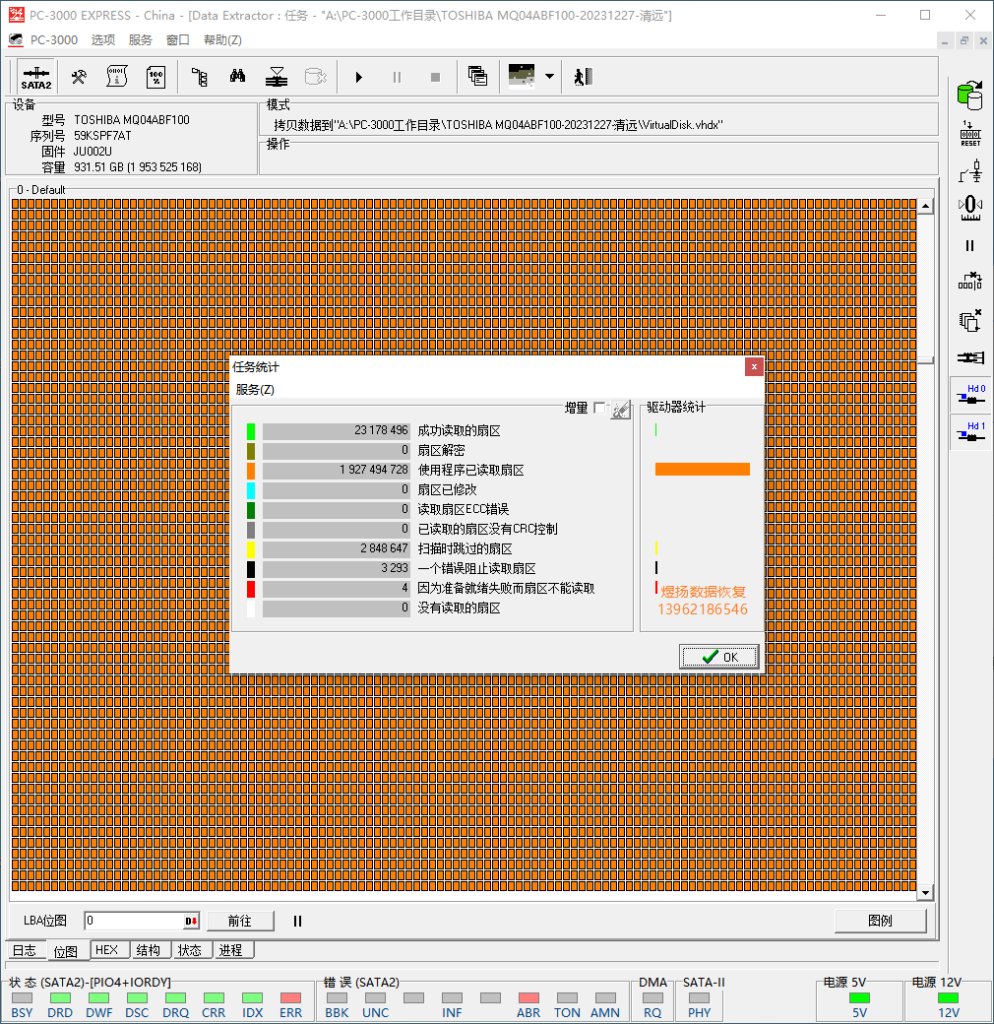Viewport: 994px width, 1024px height.
Task: Click the 100% document icon in toolbar
Action: tap(156, 77)
